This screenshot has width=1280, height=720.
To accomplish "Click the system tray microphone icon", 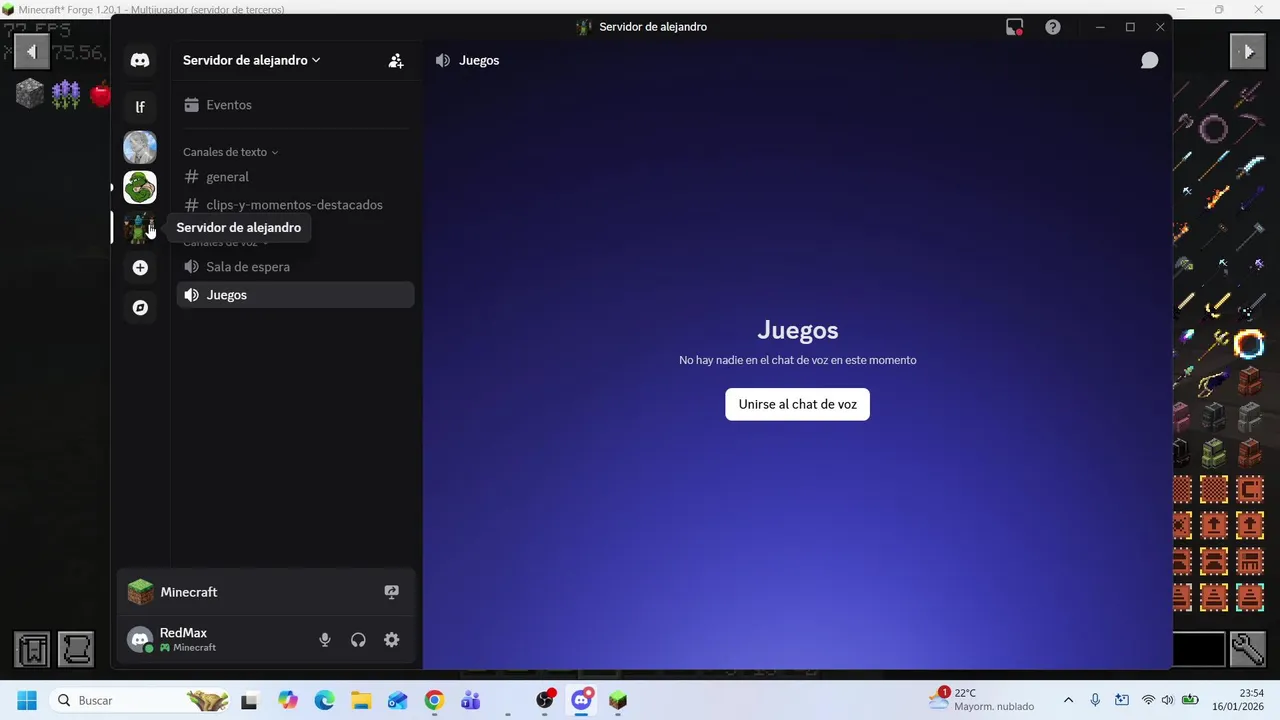I will coord(1095,700).
